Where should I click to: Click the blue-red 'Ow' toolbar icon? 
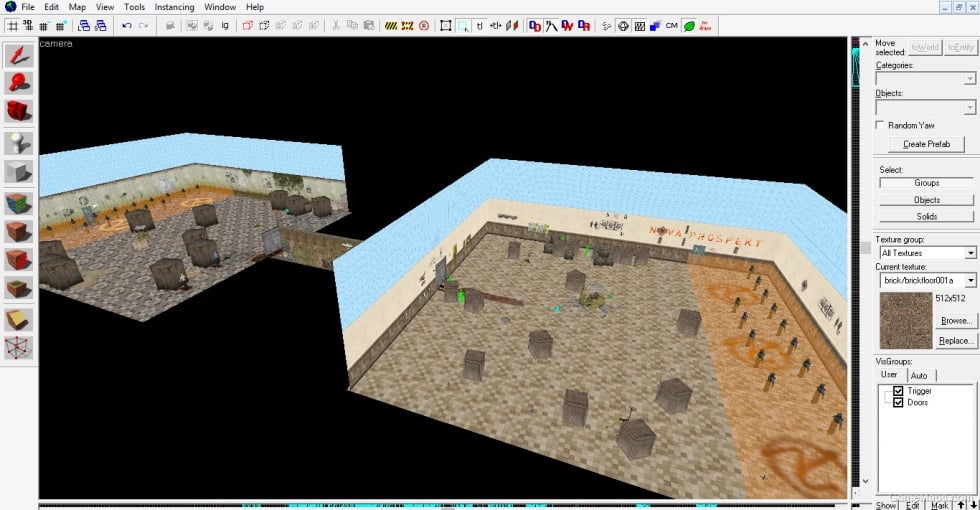click(568, 26)
